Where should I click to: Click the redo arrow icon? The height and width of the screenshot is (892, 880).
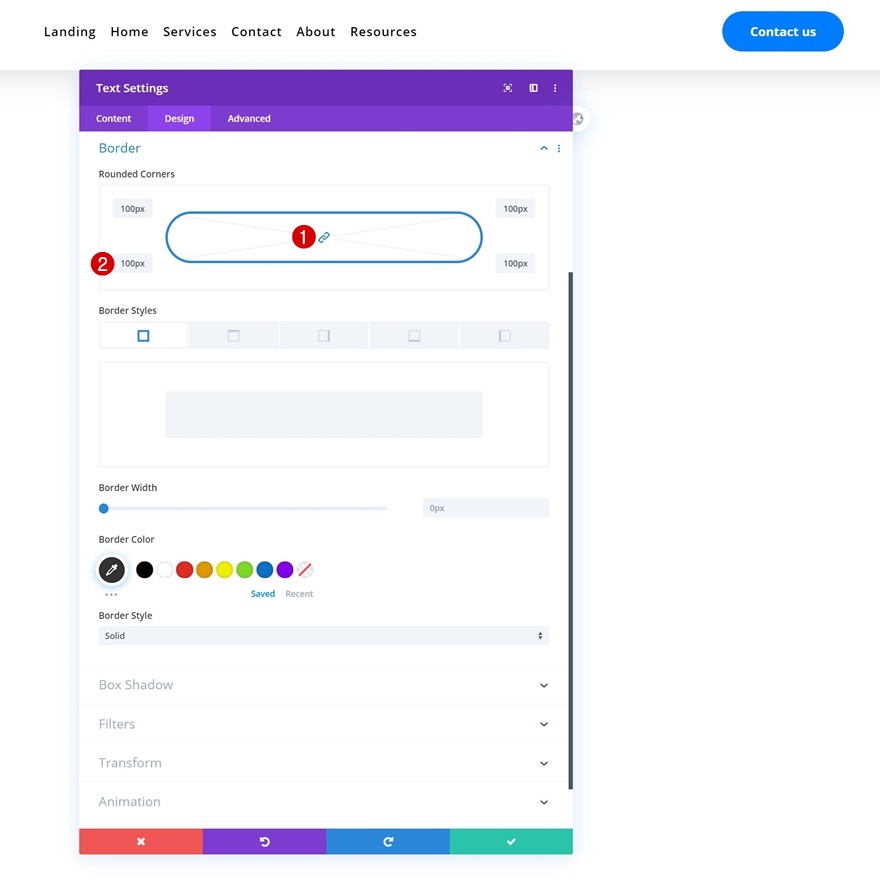[x=388, y=842]
